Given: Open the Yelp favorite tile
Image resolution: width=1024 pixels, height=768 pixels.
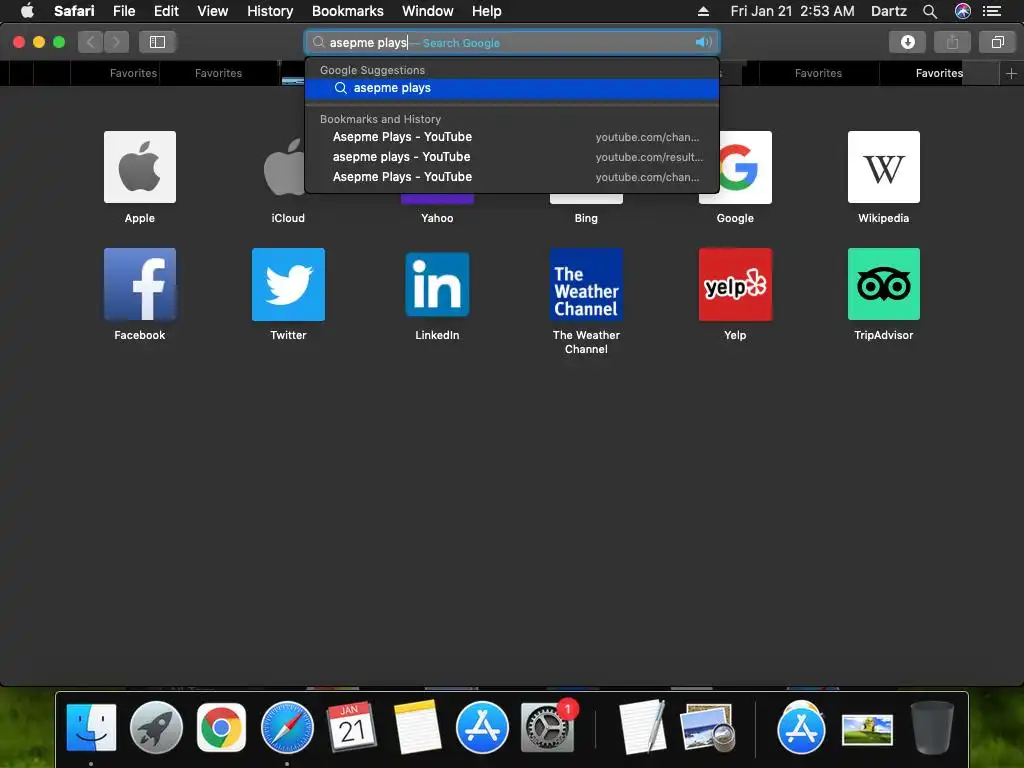Looking at the screenshot, I should coord(735,284).
